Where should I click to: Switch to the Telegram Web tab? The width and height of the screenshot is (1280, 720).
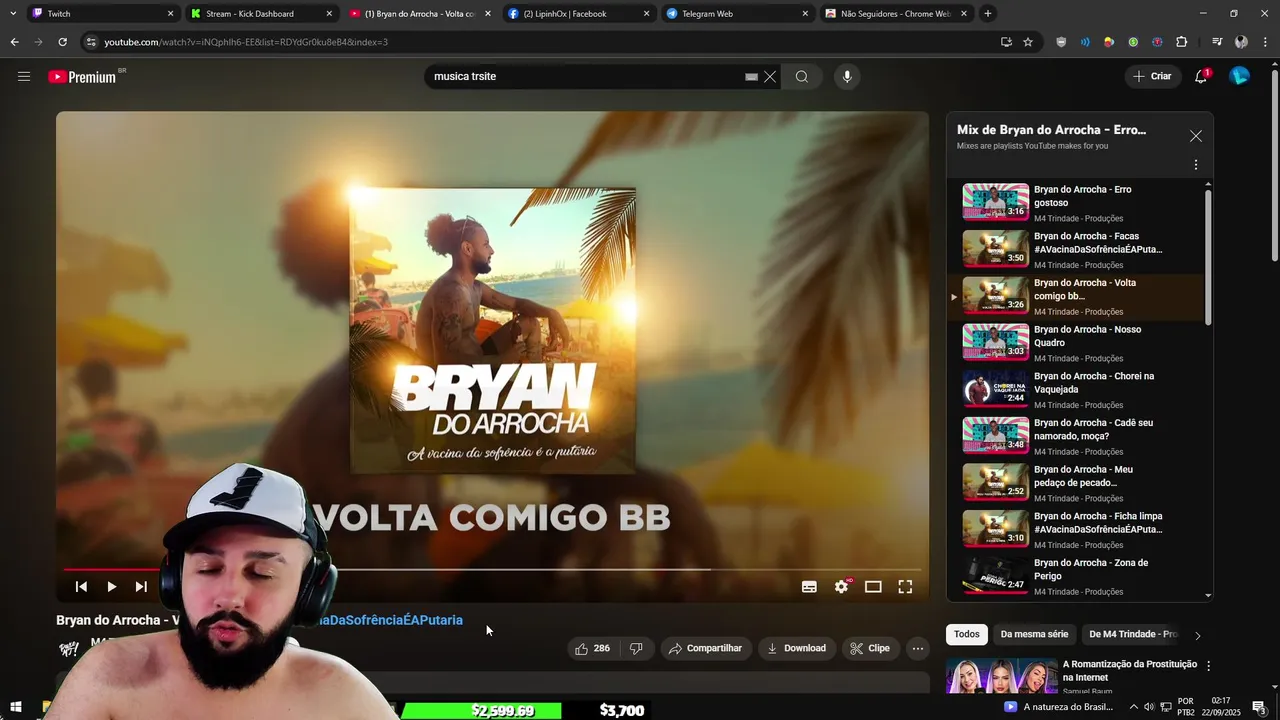(x=738, y=14)
